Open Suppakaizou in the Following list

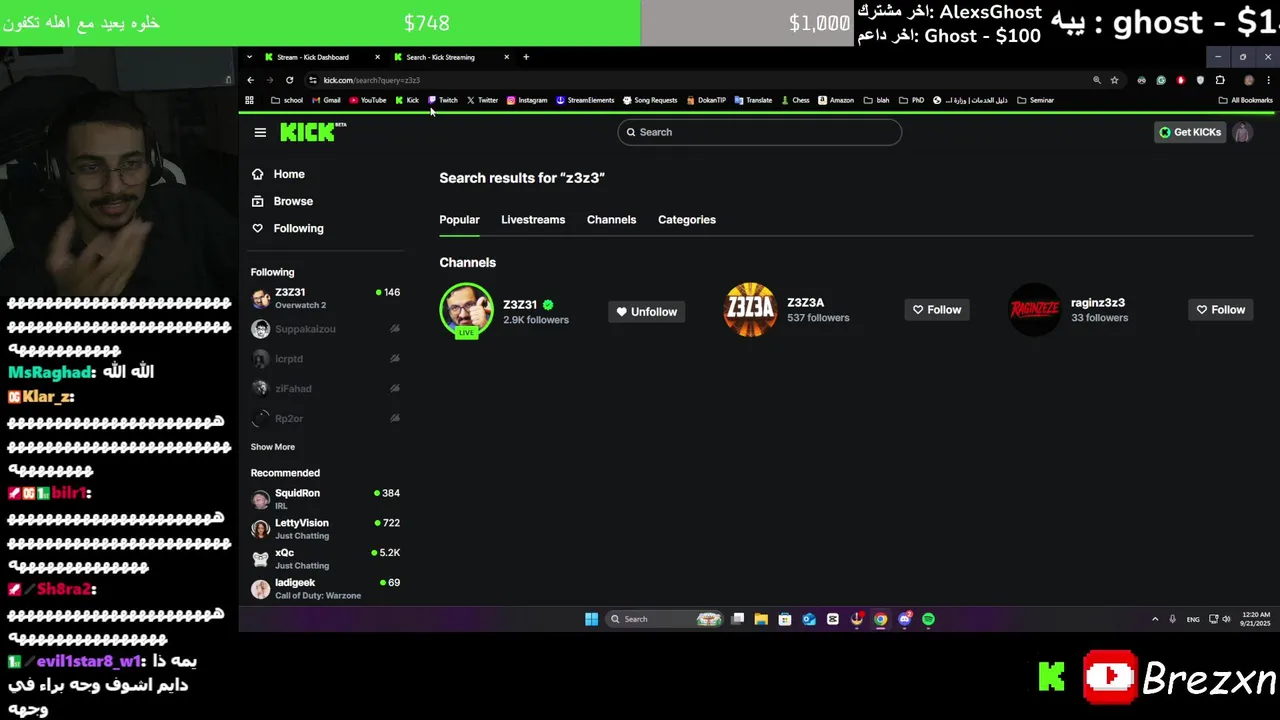[x=325, y=329]
